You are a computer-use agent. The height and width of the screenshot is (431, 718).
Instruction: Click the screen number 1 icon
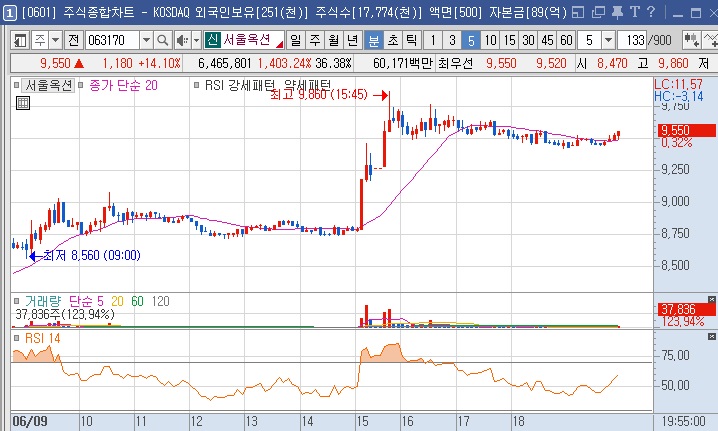10,12
